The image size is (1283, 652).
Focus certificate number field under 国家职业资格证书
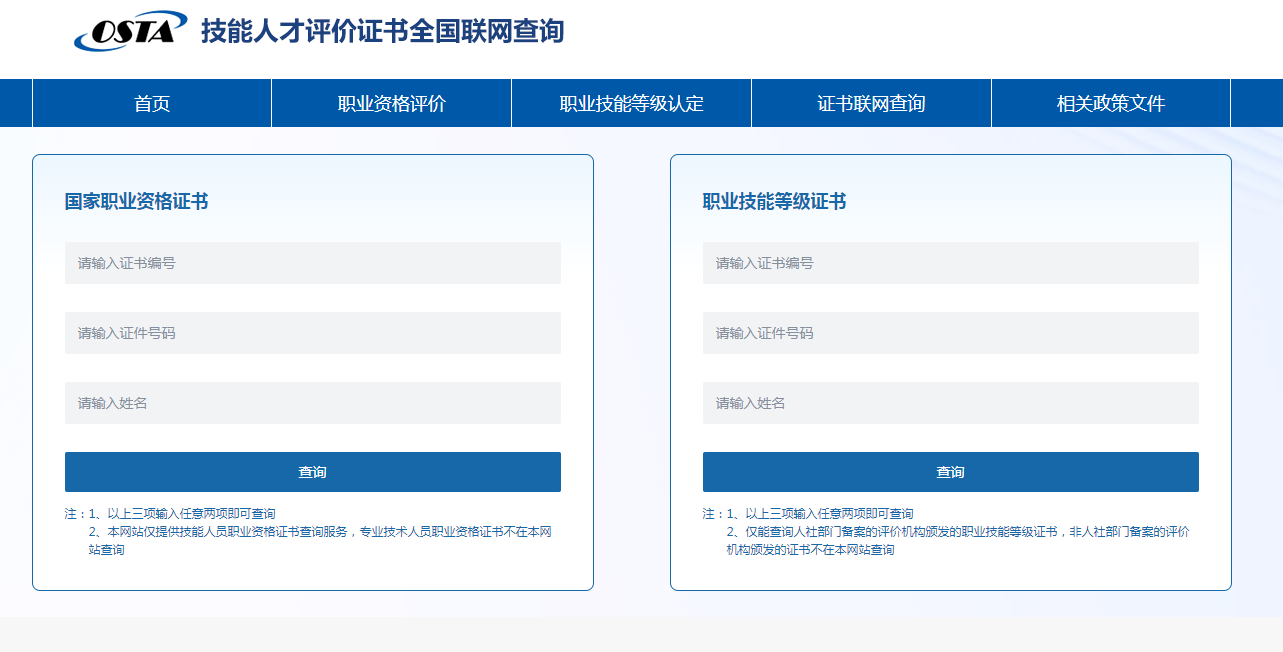(312, 263)
